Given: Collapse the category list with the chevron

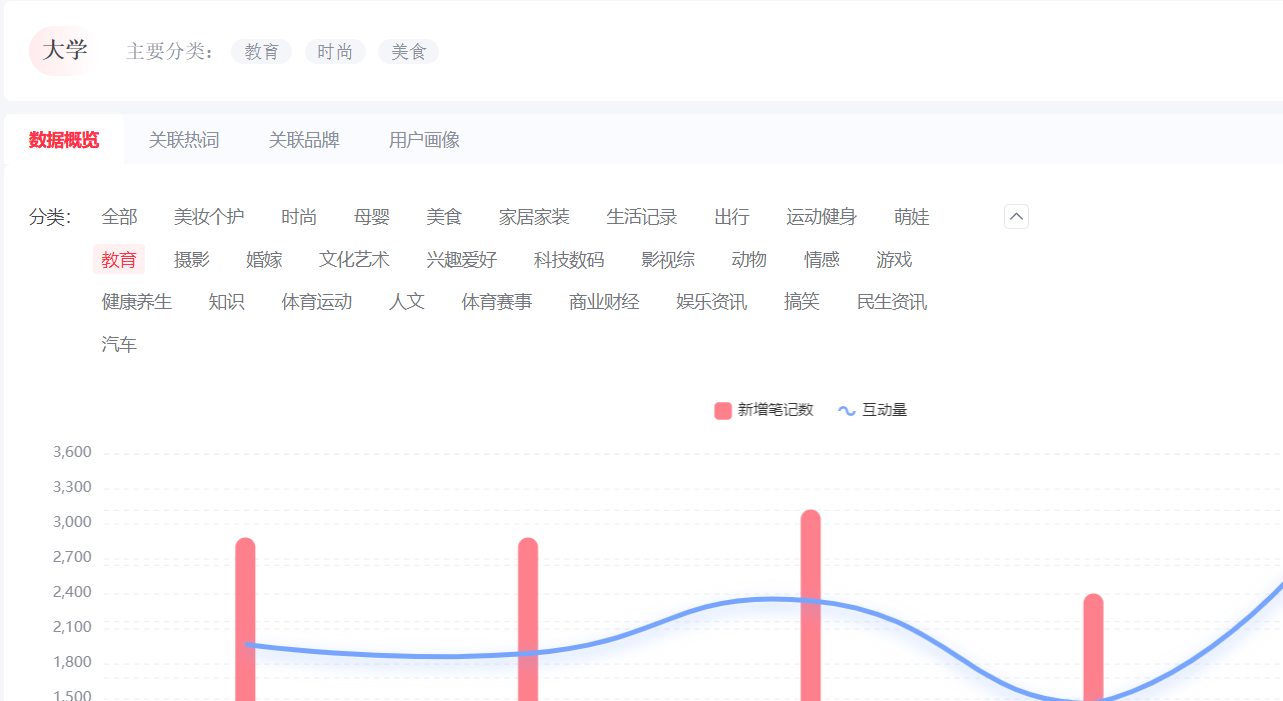Looking at the screenshot, I should click(1016, 217).
